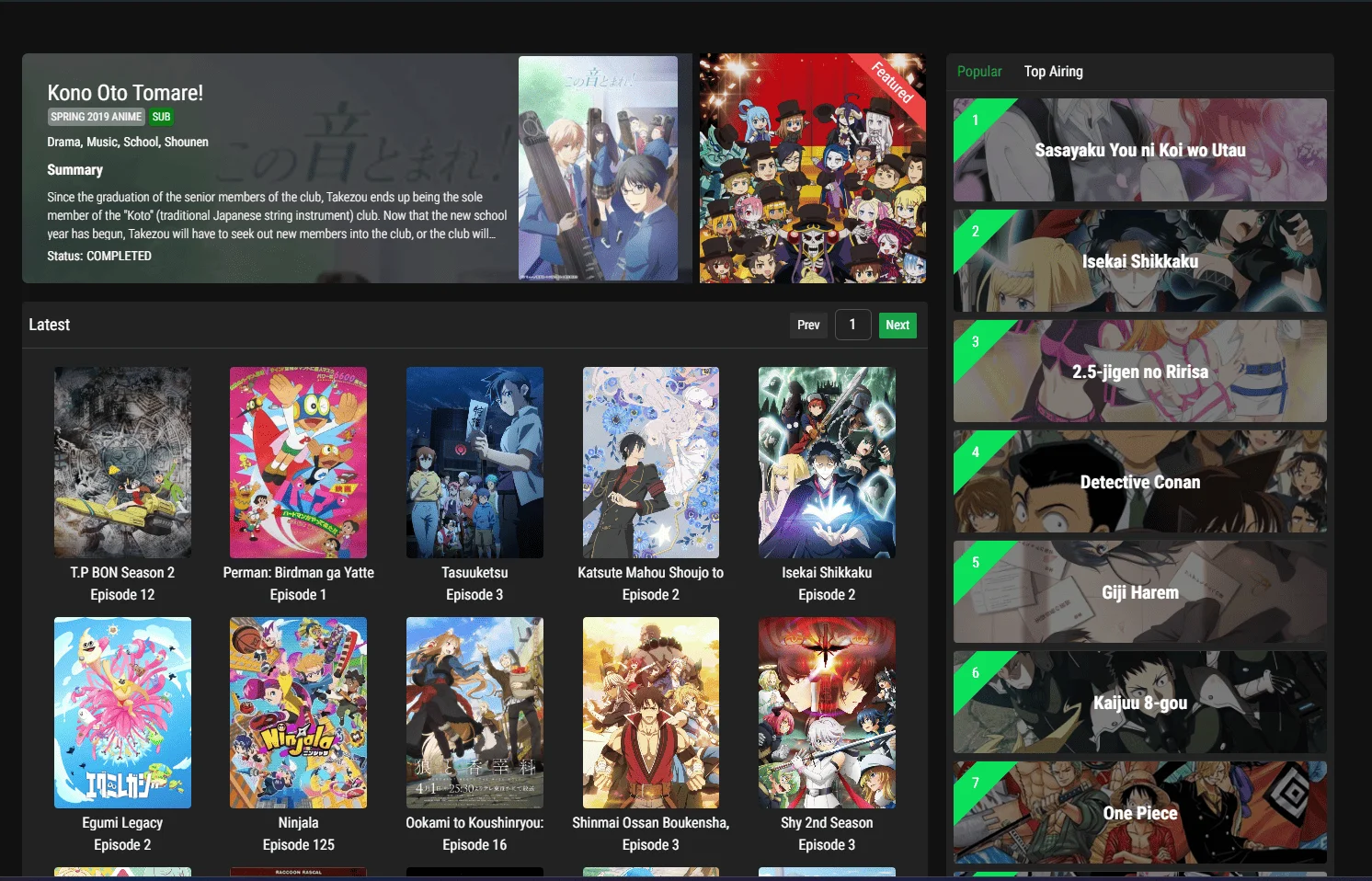Click the green SUB badge

click(x=161, y=117)
